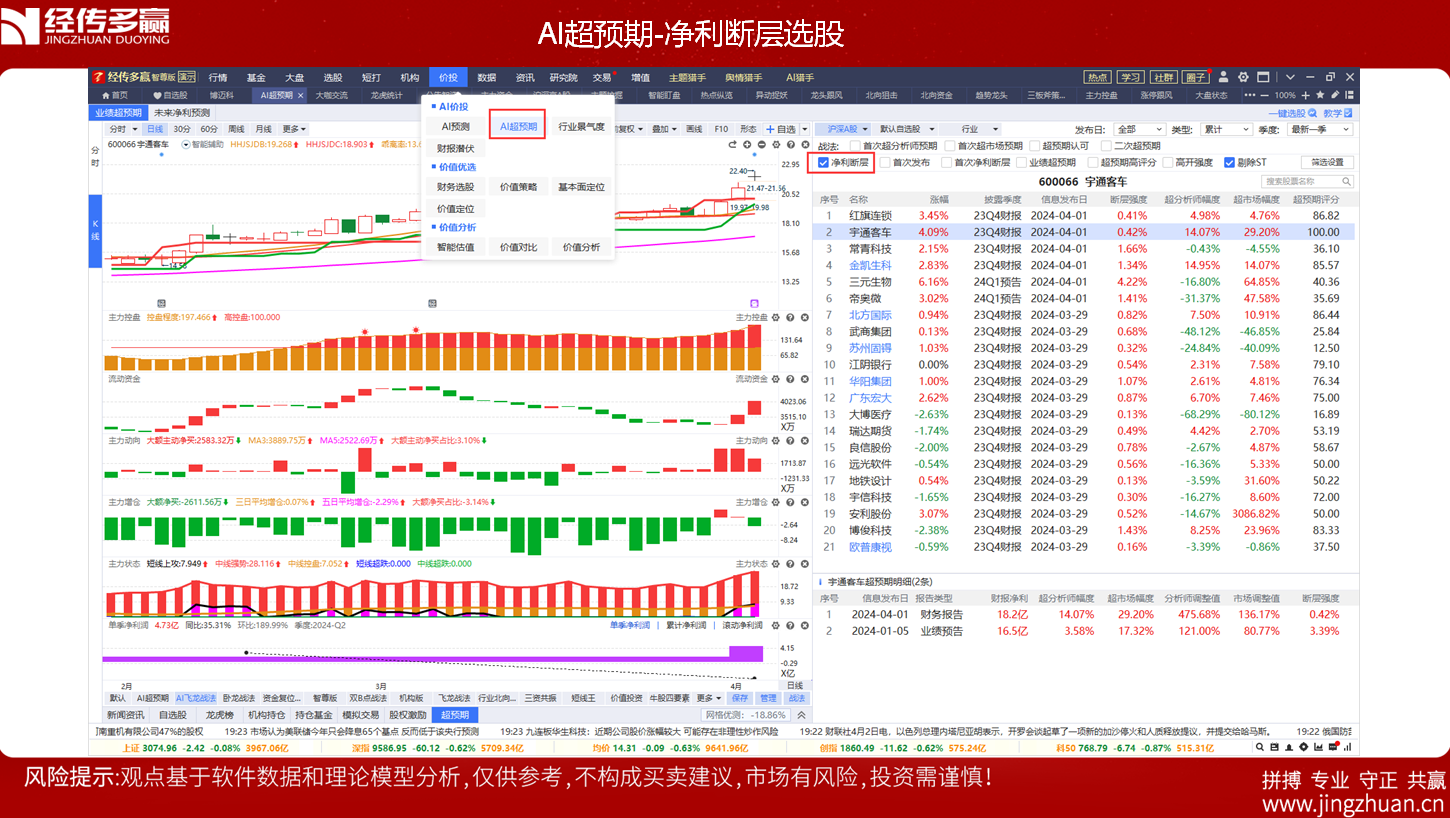Select 行业景气度 in the 价投 menu
The height and width of the screenshot is (818, 1450).
pos(581,127)
